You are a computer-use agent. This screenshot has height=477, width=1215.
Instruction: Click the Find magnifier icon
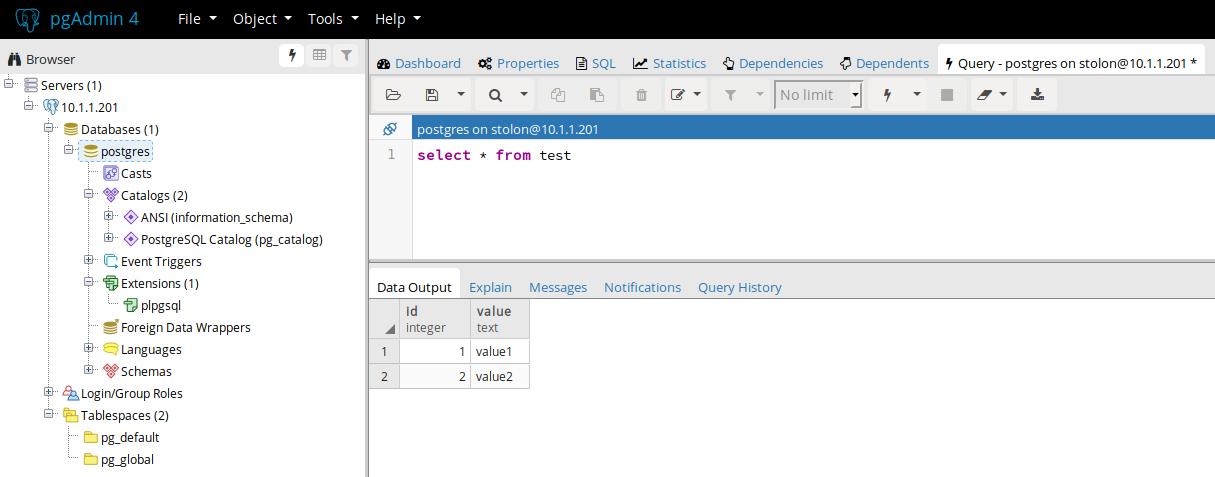pyautogui.click(x=495, y=95)
